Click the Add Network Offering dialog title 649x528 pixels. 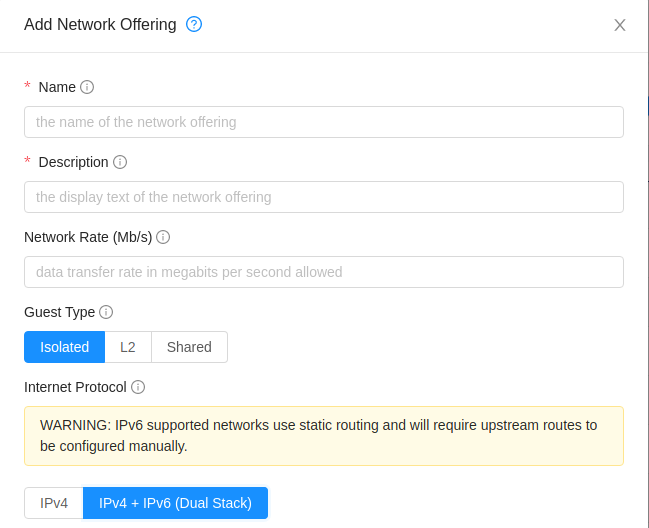point(100,25)
